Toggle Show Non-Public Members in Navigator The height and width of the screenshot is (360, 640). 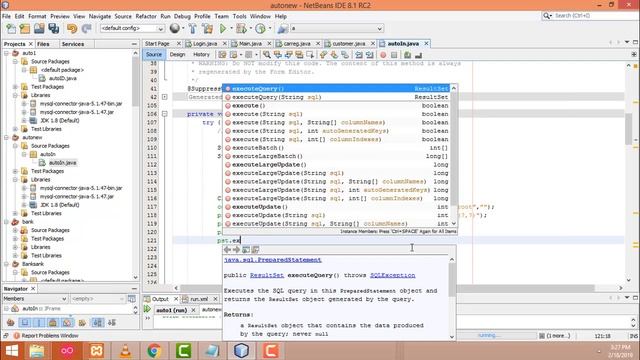click(53, 322)
